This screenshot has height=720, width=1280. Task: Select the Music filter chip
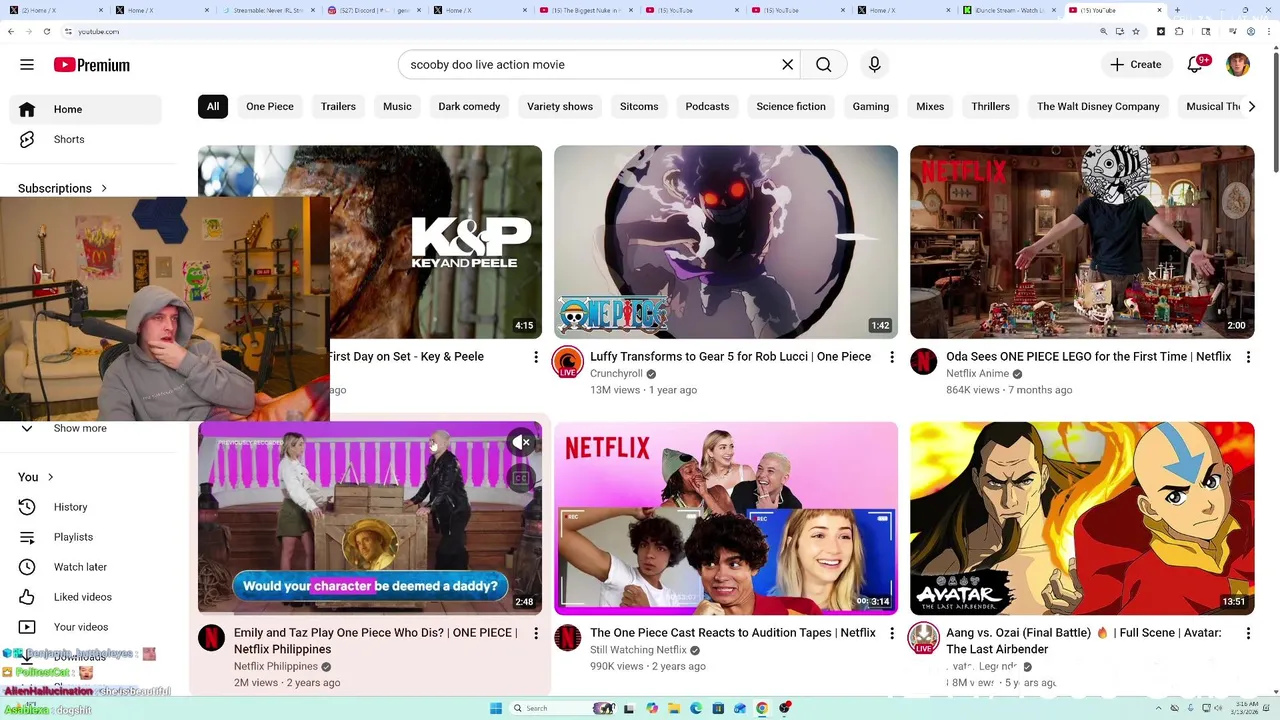[397, 107]
